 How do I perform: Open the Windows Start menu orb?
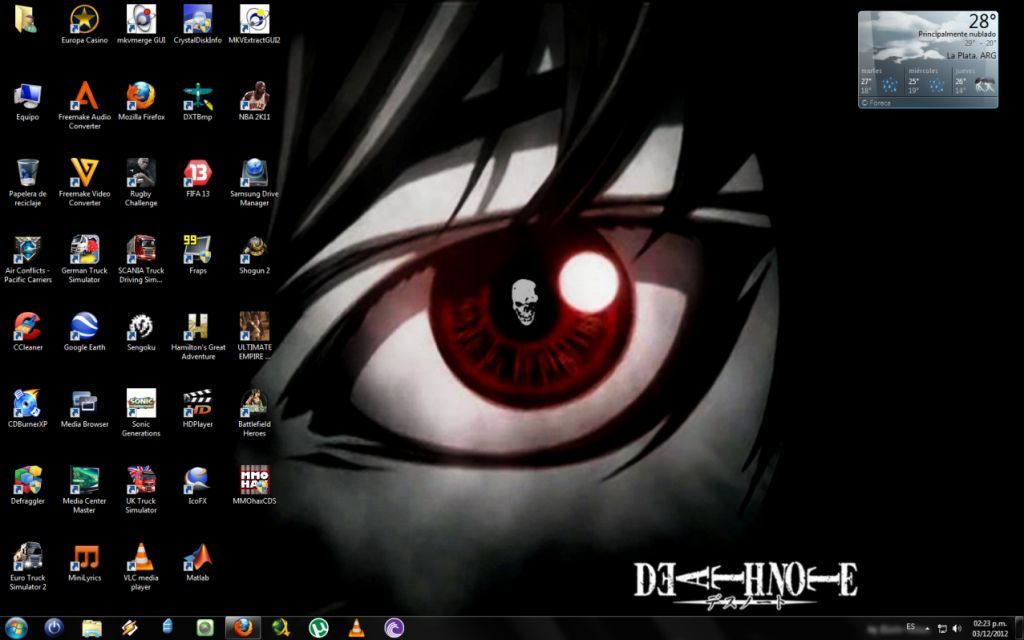tap(16, 628)
